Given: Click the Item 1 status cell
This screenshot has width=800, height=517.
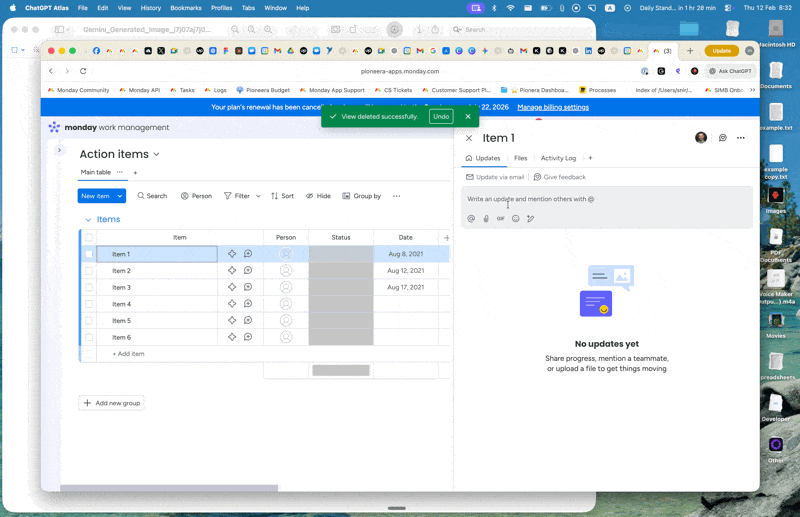Looking at the screenshot, I should pos(341,254).
